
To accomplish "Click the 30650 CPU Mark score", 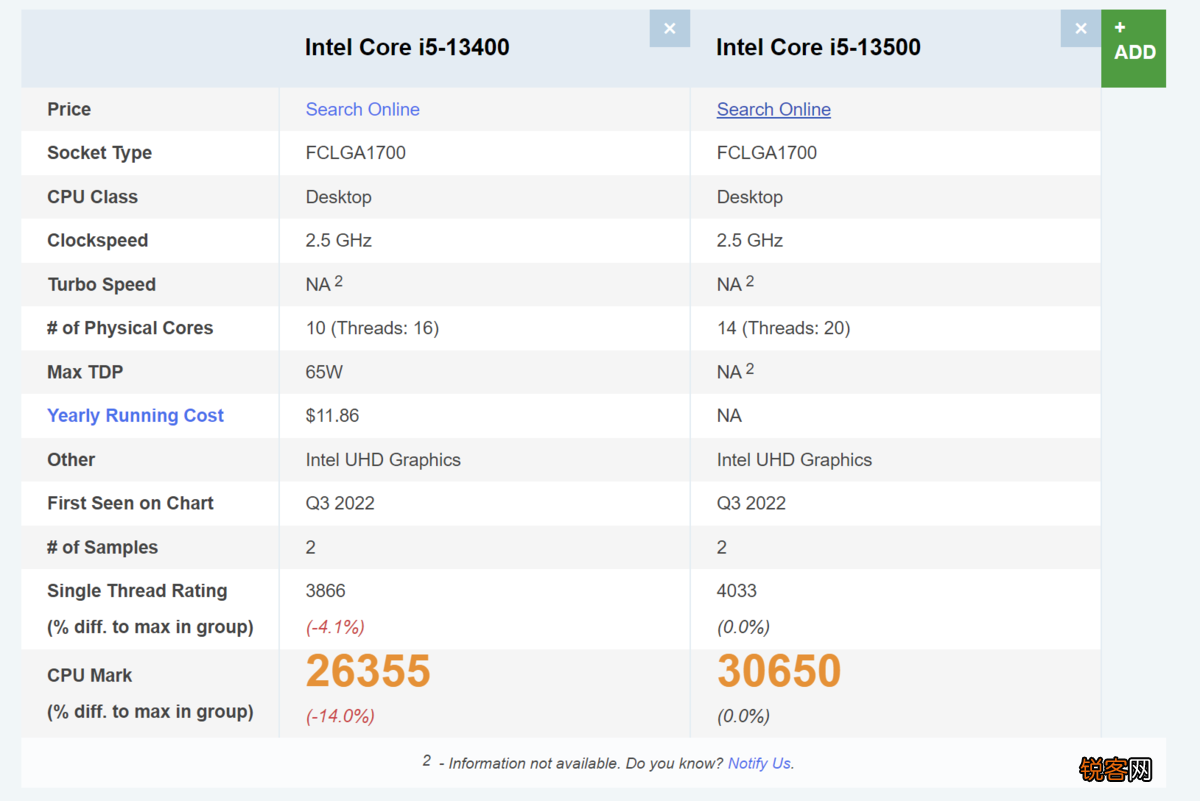I will [x=779, y=671].
